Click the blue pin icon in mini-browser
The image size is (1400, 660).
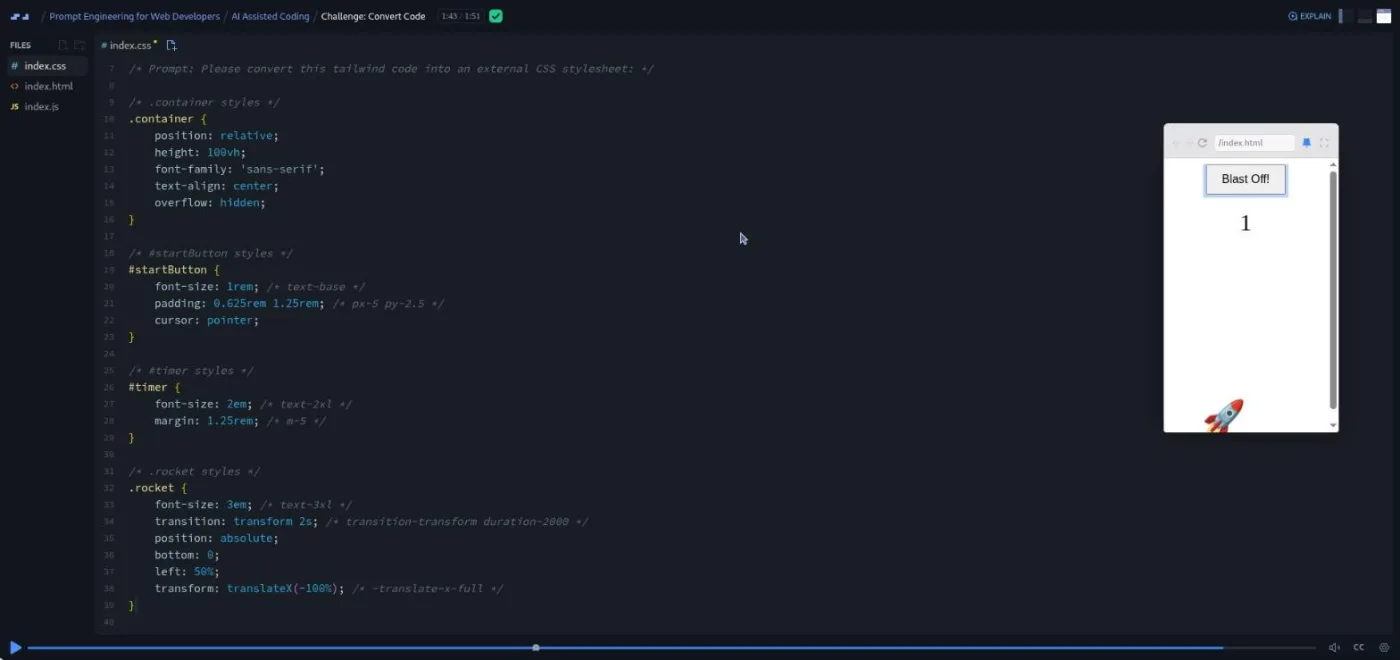click(x=1306, y=143)
